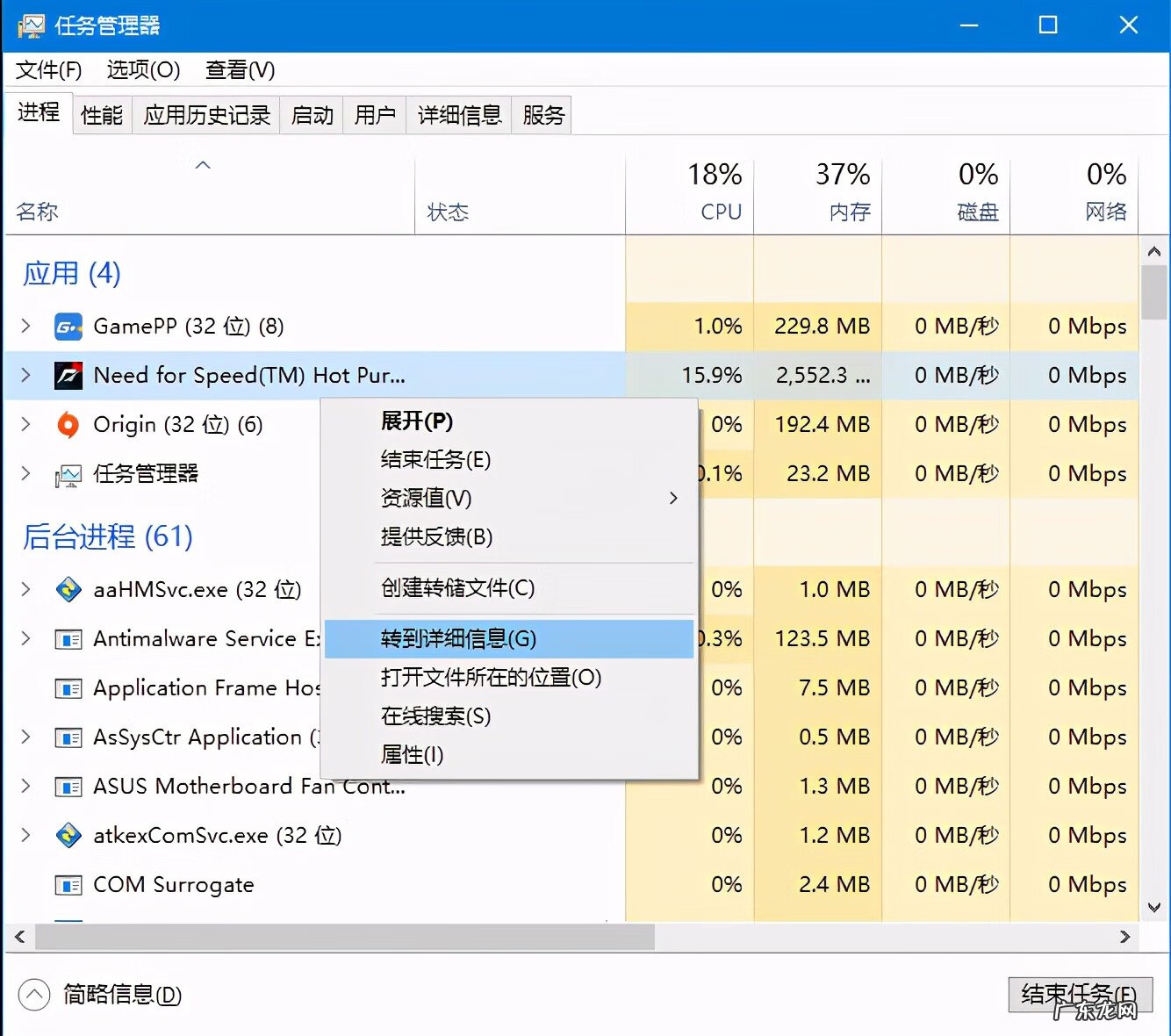
Task: Expand the aaHMSvc.exe process group
Action: pos(26,589)
